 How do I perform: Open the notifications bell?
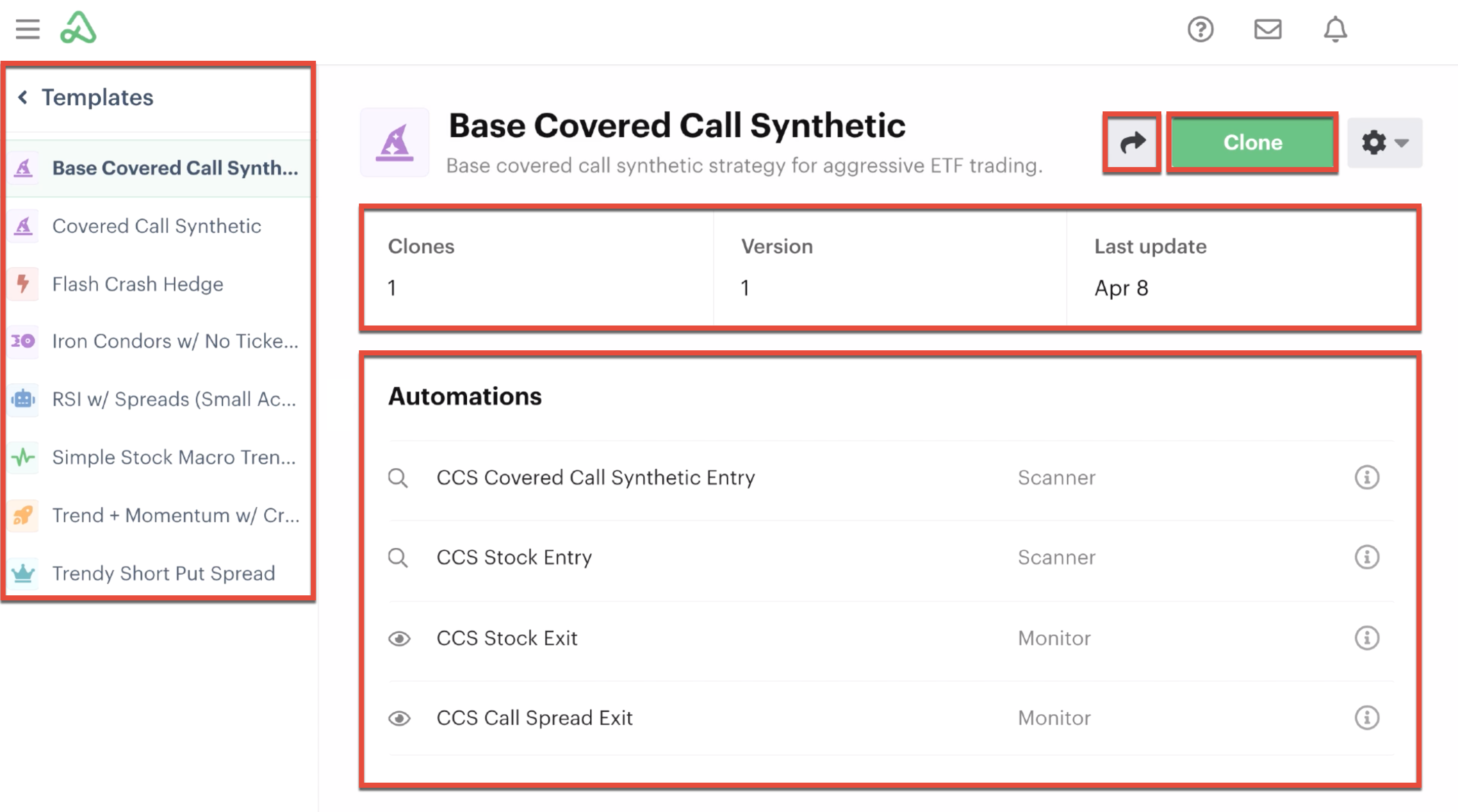tap(1334, 29)
